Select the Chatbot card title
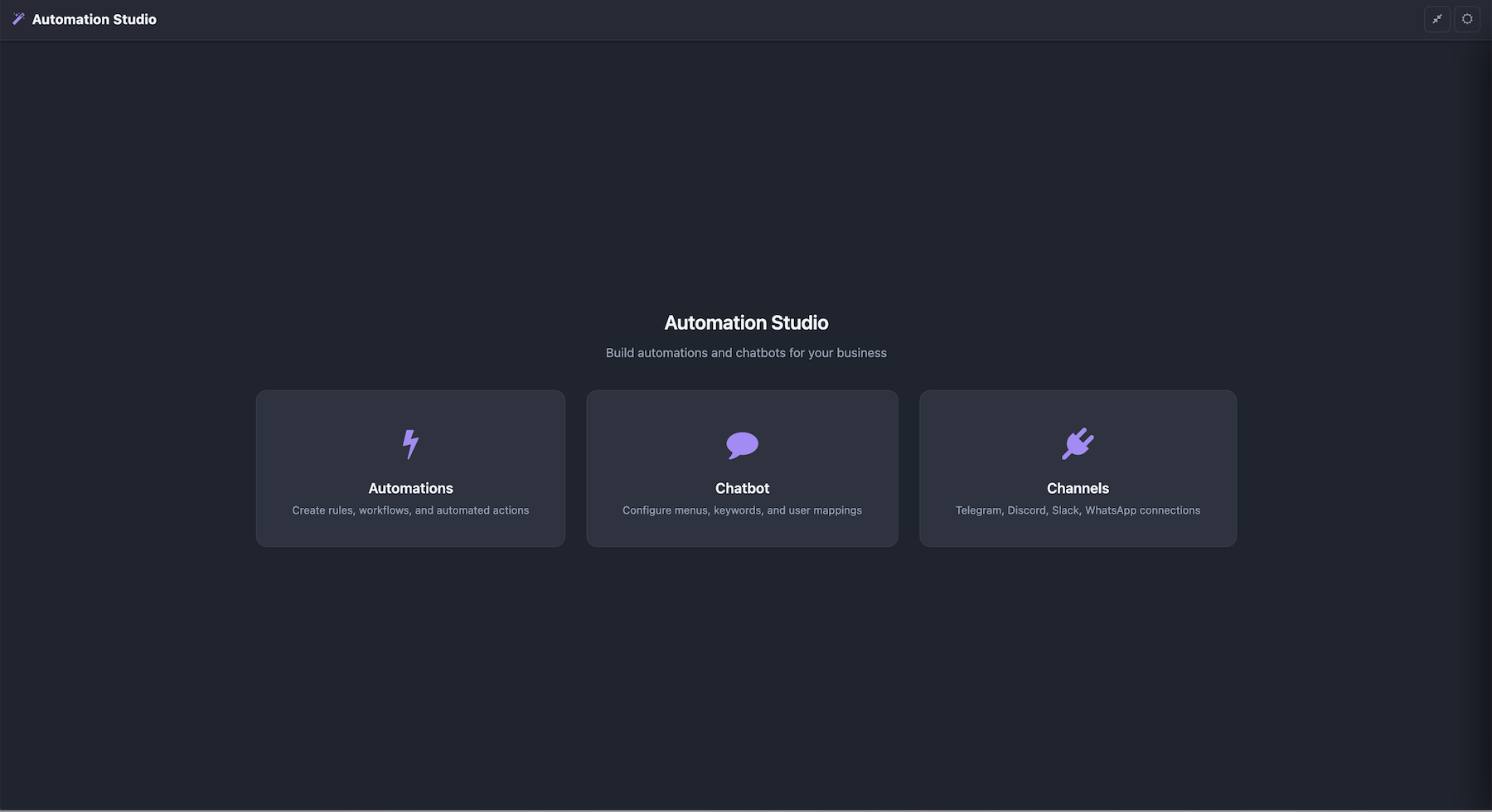Screen dimensions: 1492x812 (x=742, y=488)
